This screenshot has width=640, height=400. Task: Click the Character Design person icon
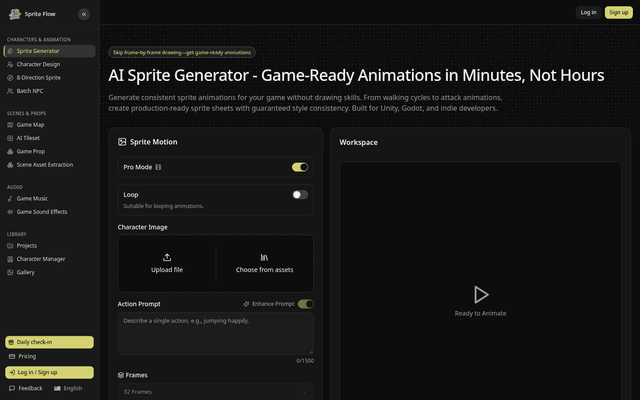coord(10,64)
